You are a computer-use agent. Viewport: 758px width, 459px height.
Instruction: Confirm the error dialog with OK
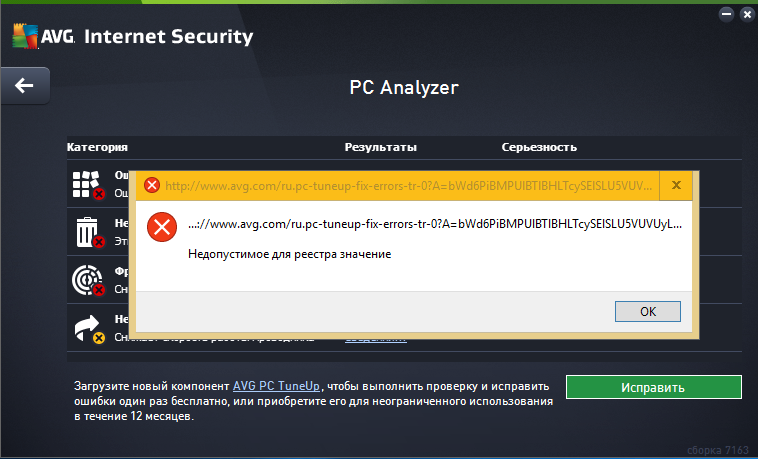pyautogui.click(x=648, y=311)
